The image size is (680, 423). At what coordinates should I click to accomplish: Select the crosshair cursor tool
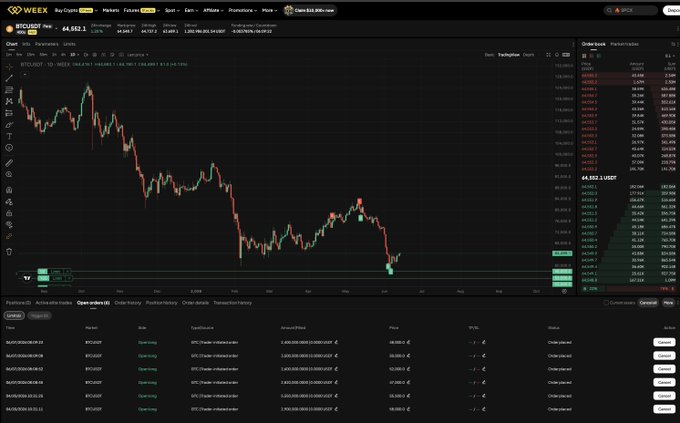(x=9, y=67)
